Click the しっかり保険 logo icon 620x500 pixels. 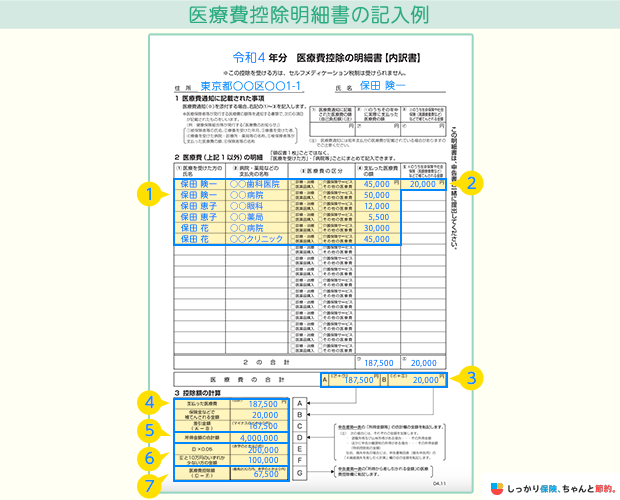coord(497,489)
